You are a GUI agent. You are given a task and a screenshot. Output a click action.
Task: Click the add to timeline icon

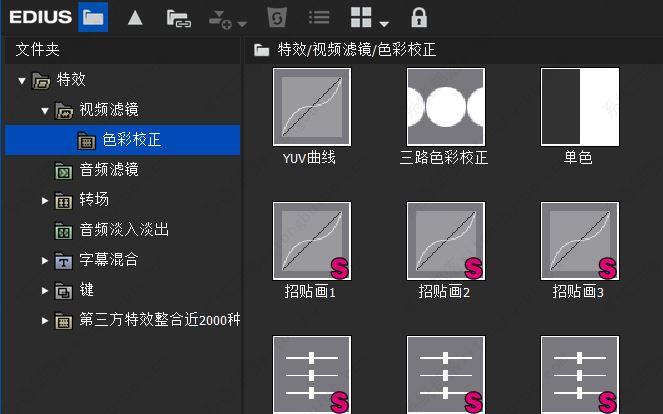[221, 19]
